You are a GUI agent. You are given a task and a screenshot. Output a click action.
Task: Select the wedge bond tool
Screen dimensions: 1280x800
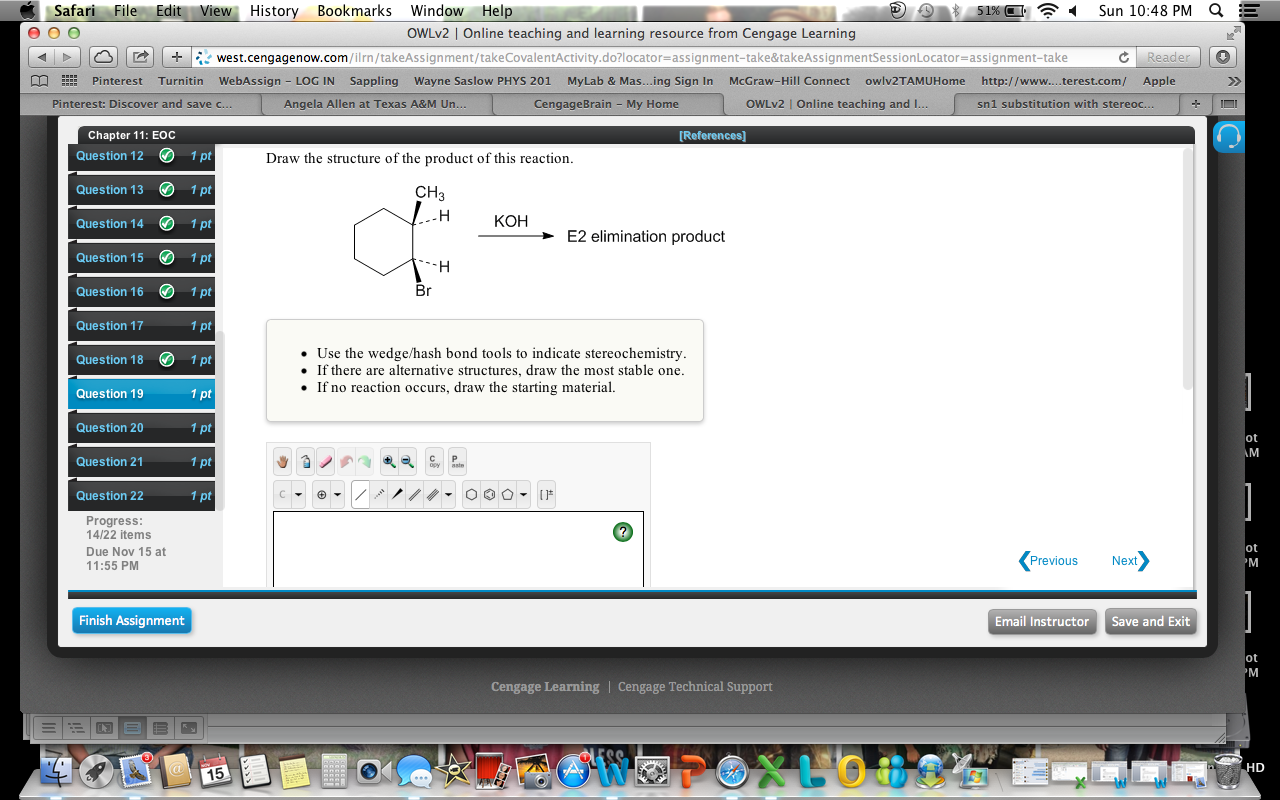pos(397,494)
